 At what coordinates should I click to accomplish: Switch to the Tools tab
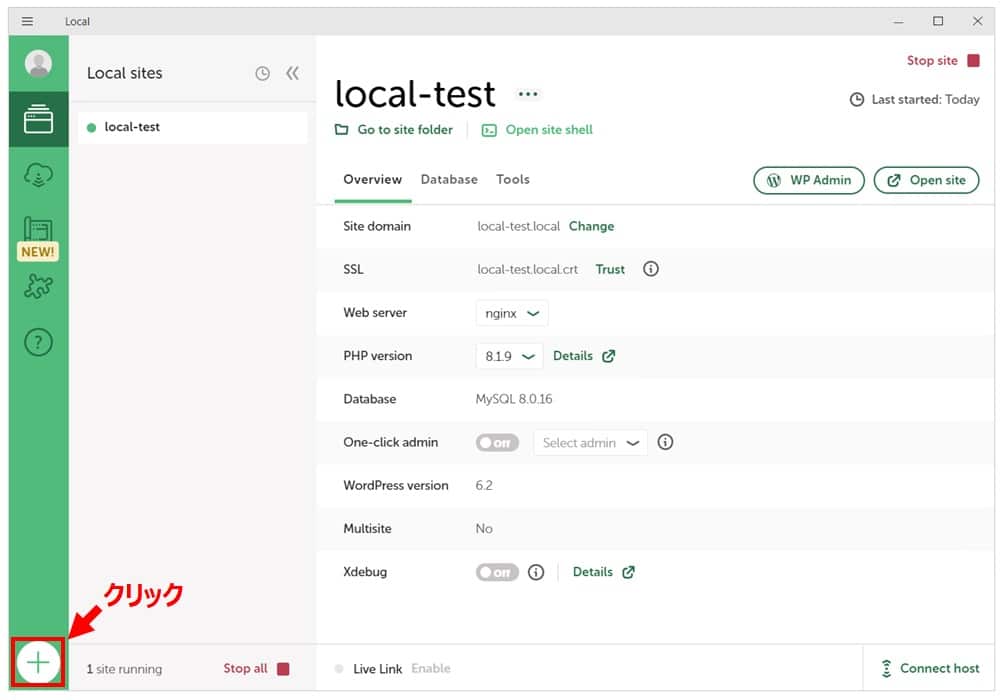513,180
